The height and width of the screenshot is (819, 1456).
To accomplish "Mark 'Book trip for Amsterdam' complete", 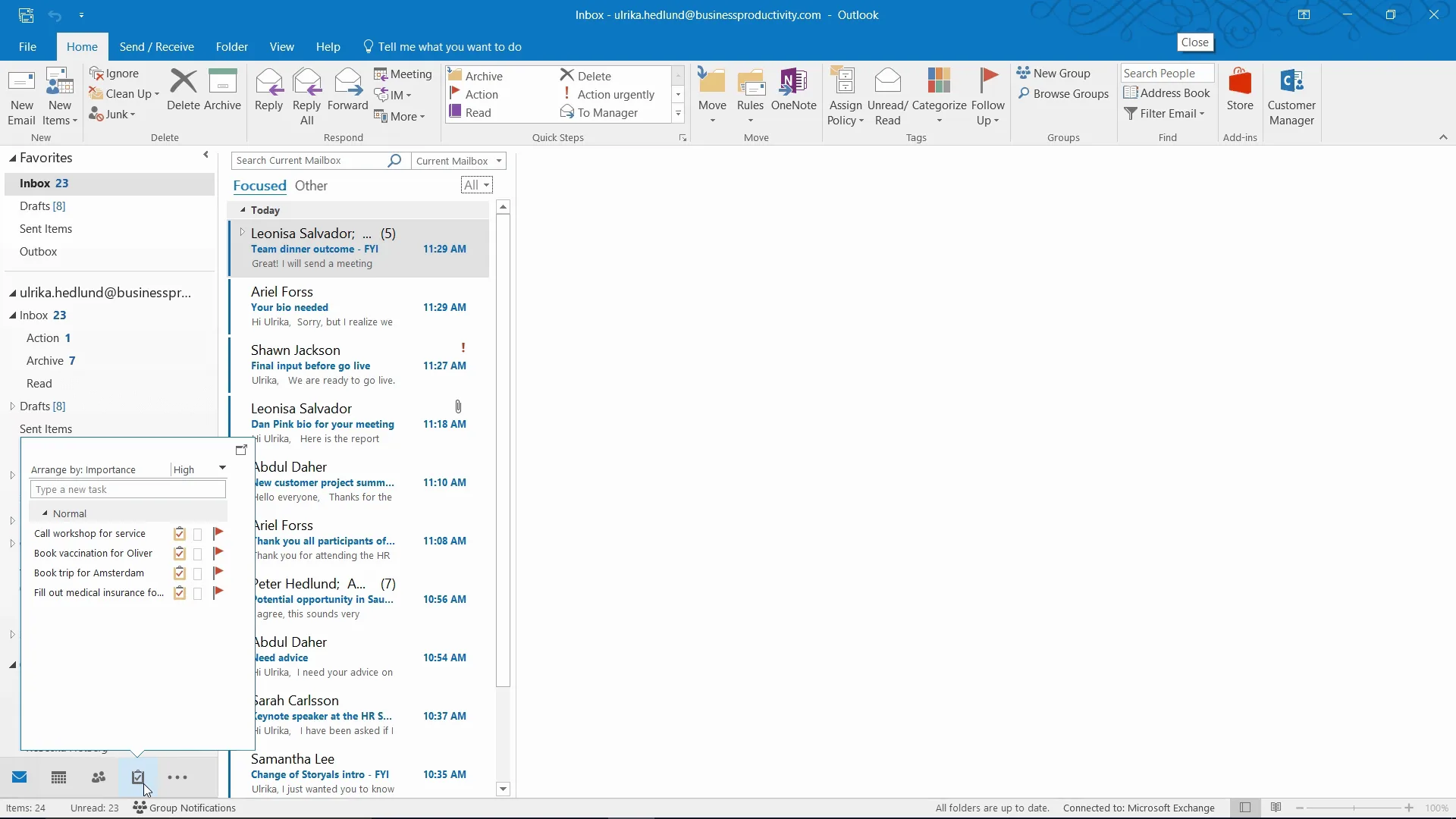I will pyautogui.click(x=180, y=573).
